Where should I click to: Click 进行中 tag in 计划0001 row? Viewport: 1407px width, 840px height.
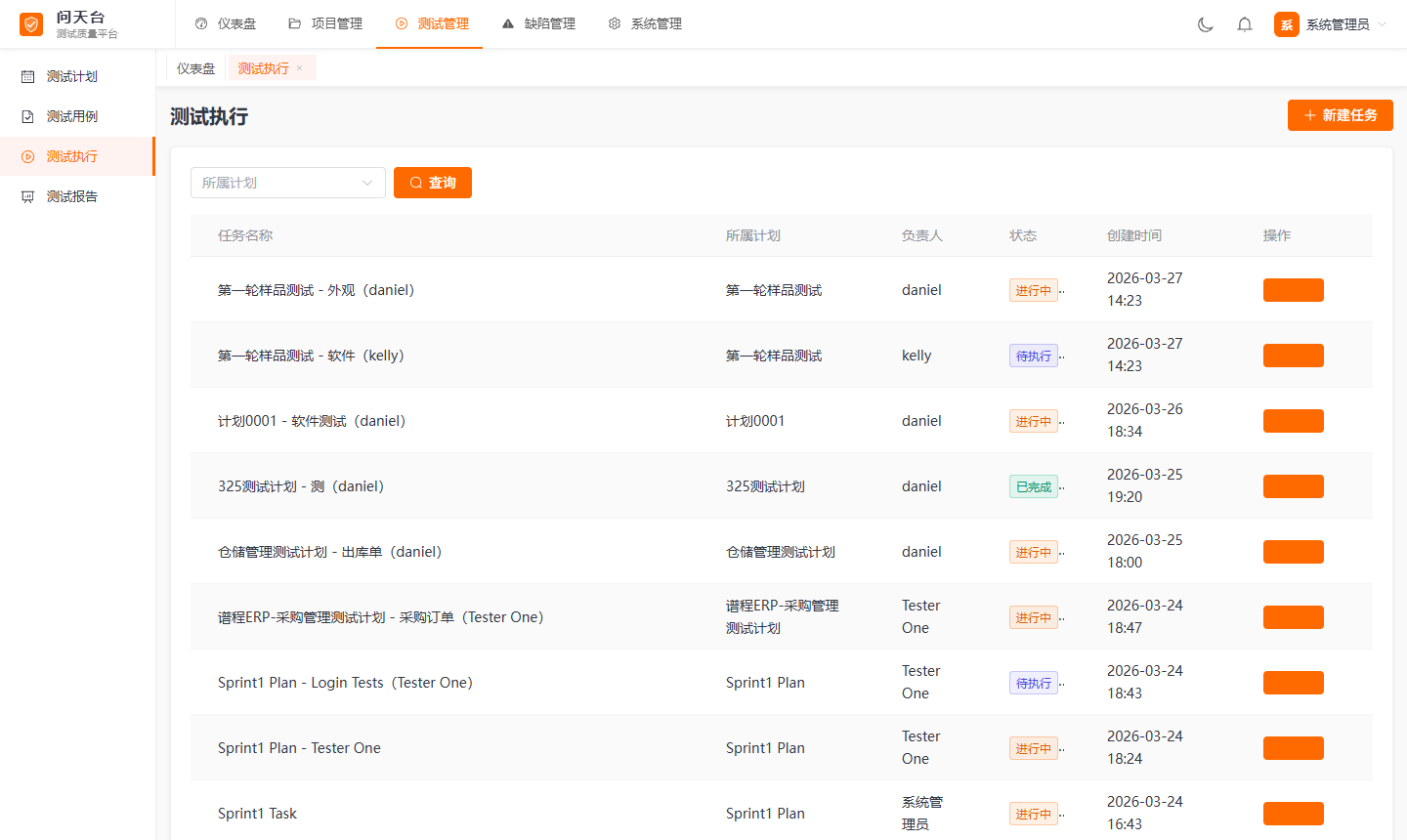click(1034, 421)
